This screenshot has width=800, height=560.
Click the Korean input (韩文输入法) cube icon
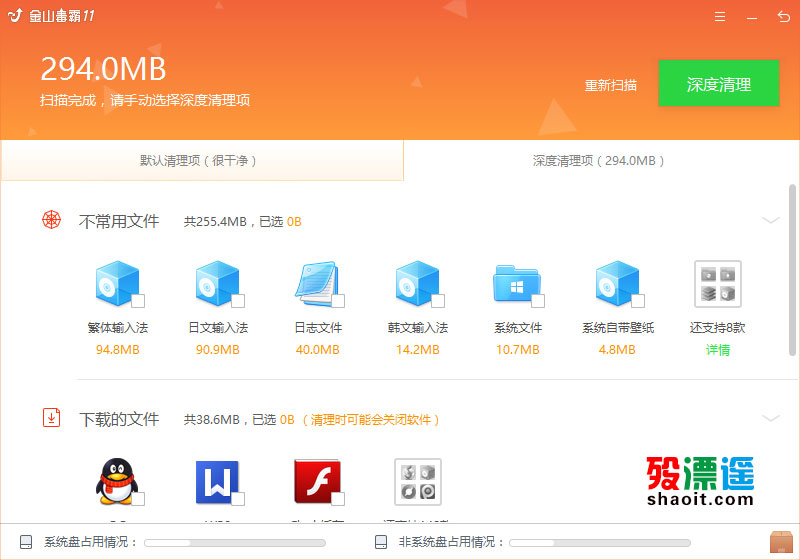417,283
